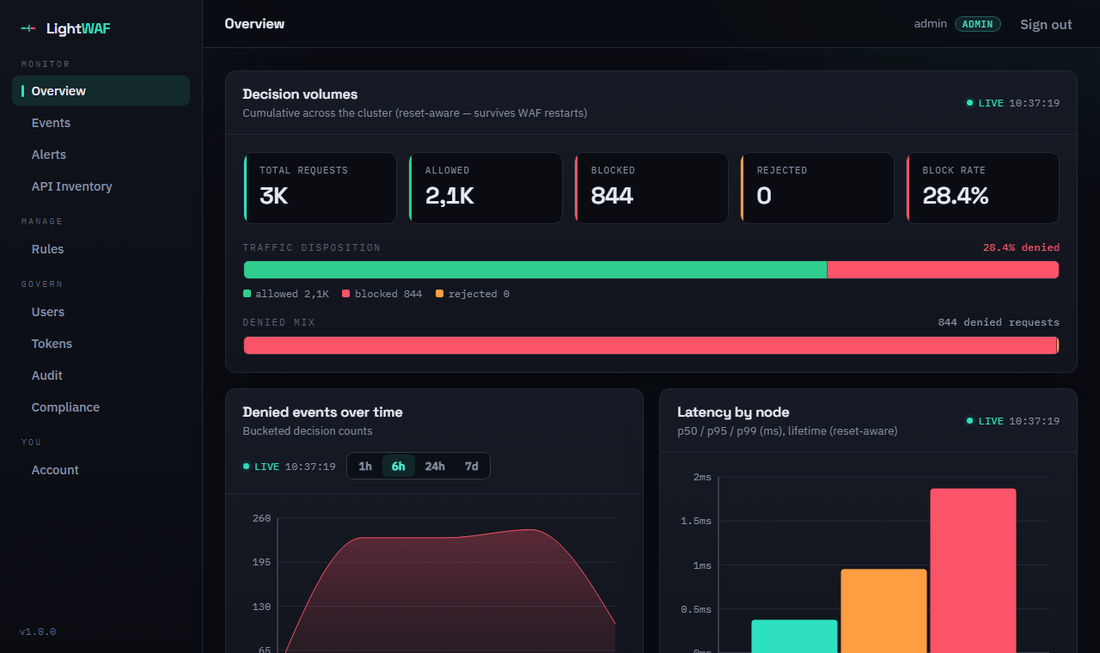Click the LightWAF logo icon

(x=28, y=28)
